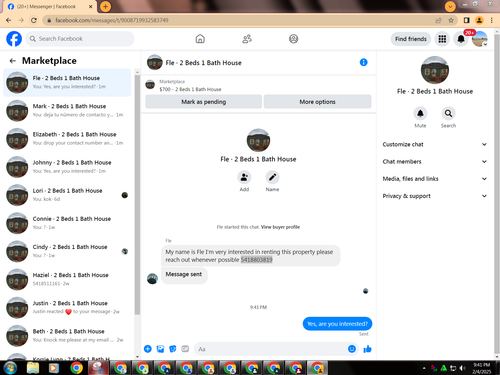Choose a sticker in composer
500x375 pixels.
click(x=173, y=349)
